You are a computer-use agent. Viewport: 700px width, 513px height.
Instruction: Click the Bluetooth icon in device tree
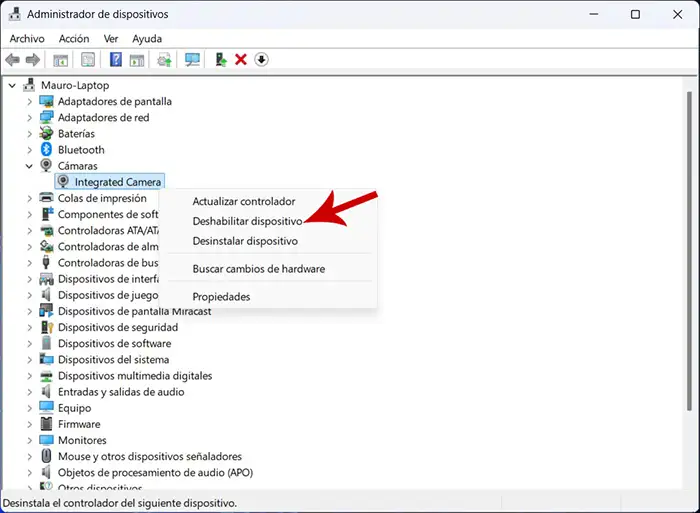pyautogui.click(x=46, y=150)
